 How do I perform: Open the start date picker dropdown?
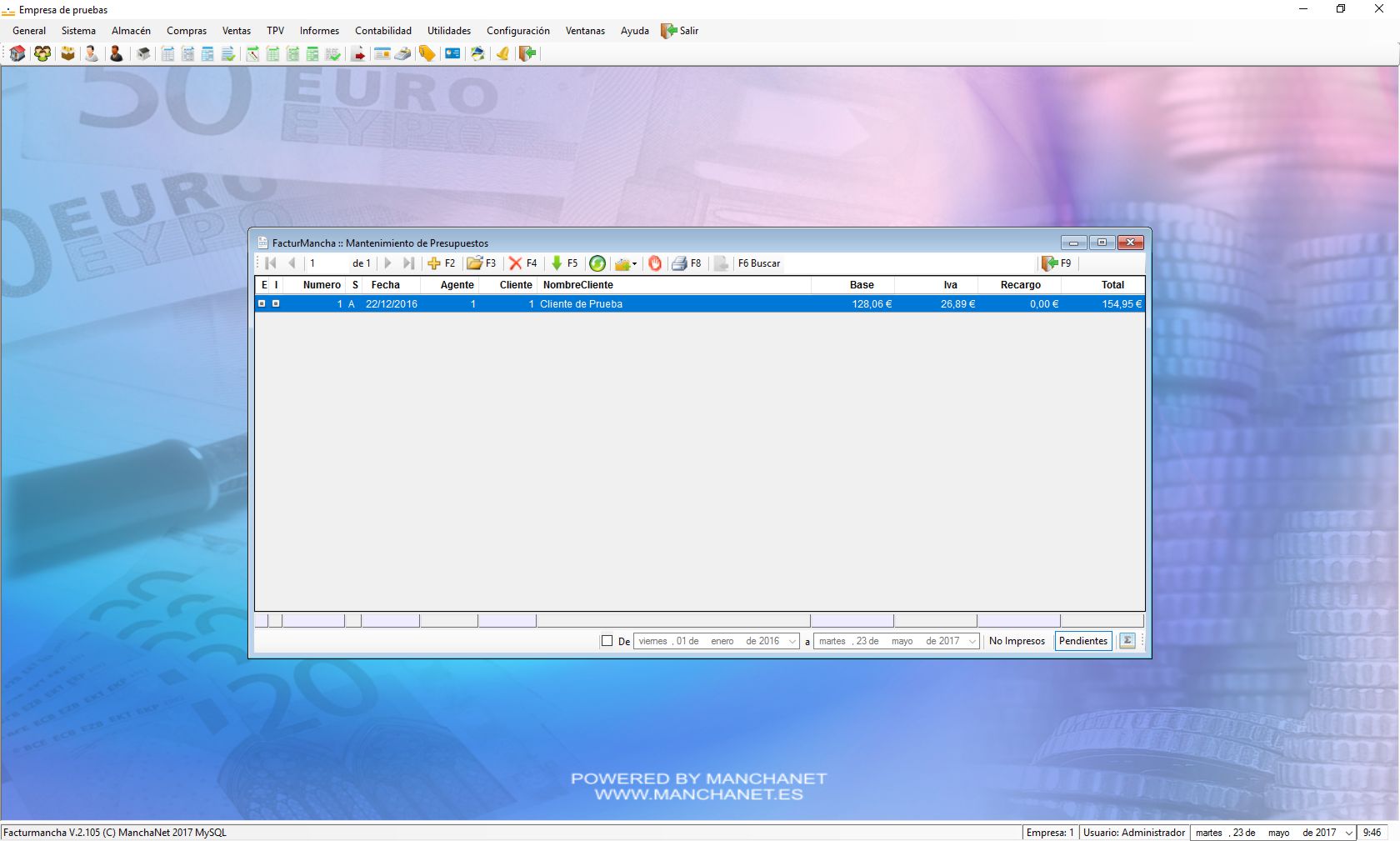pyautogui.click(x=792, y=641)
